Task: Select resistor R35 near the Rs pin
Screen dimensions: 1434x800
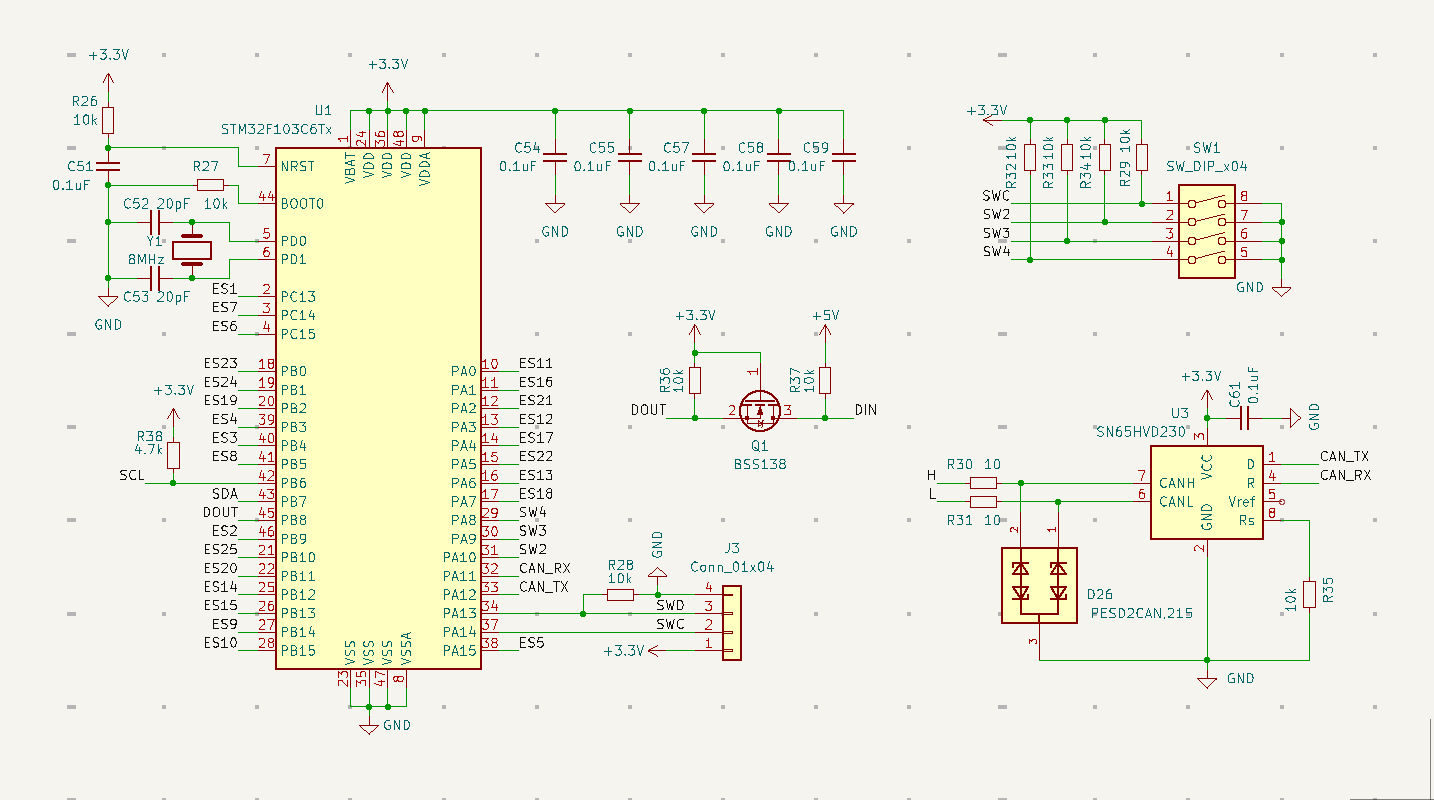Action: pos(1309,595)
